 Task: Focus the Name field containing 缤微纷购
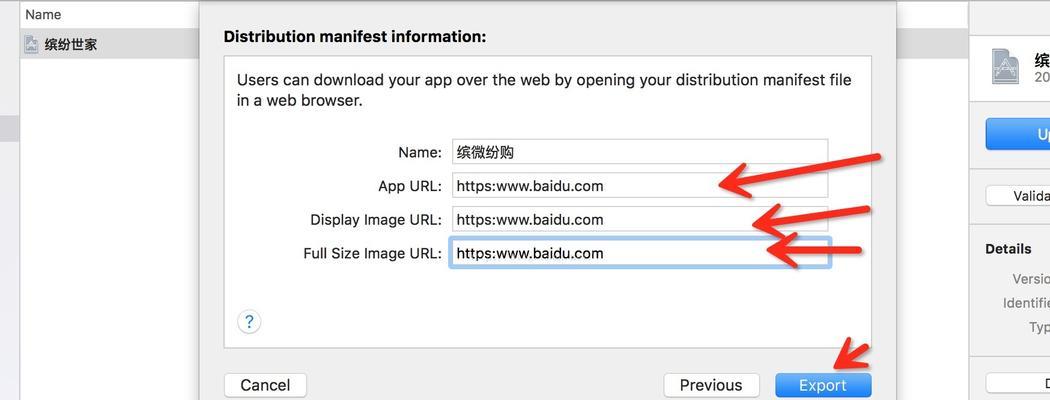[640, 152]
